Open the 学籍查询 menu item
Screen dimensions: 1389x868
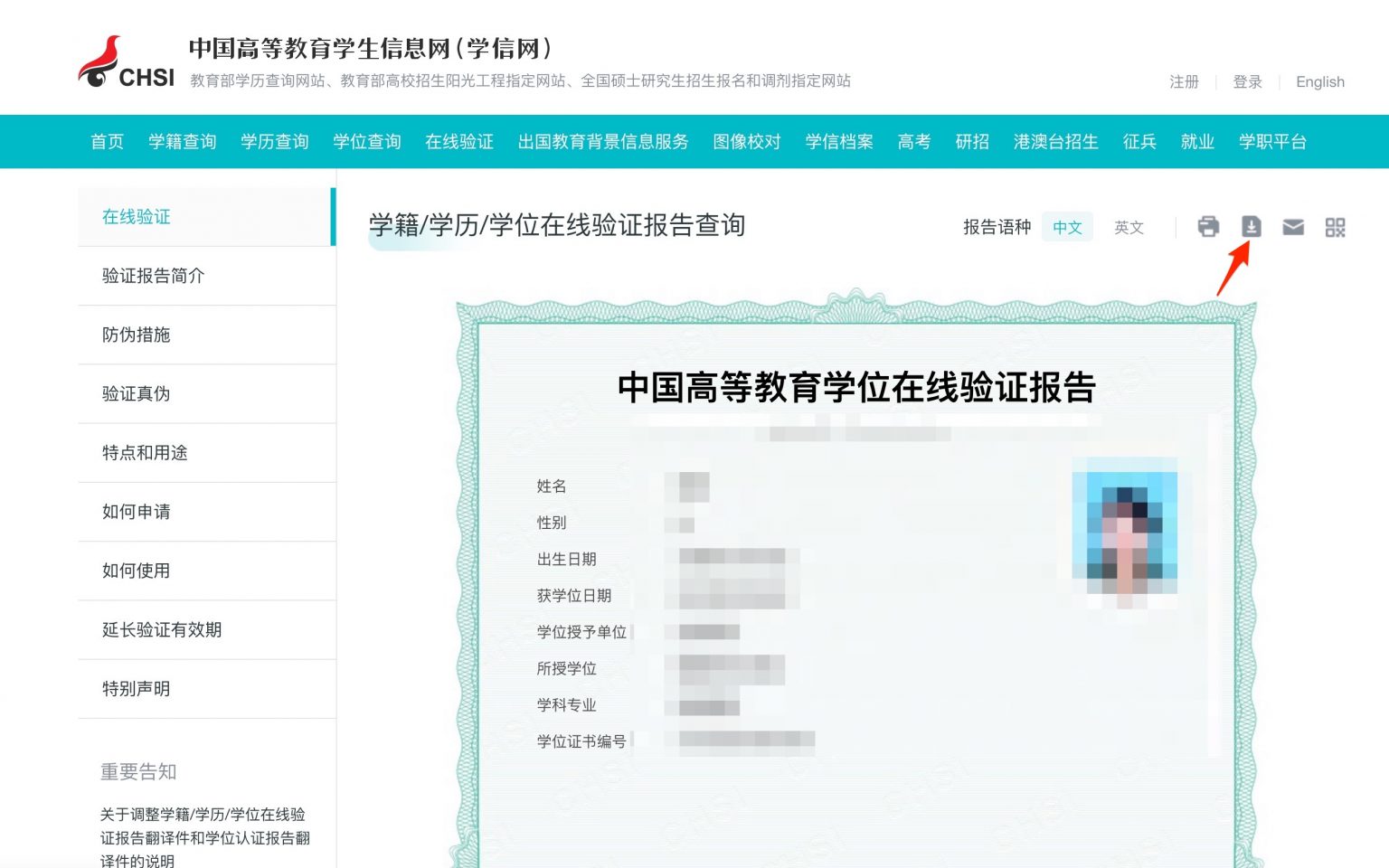181,141
